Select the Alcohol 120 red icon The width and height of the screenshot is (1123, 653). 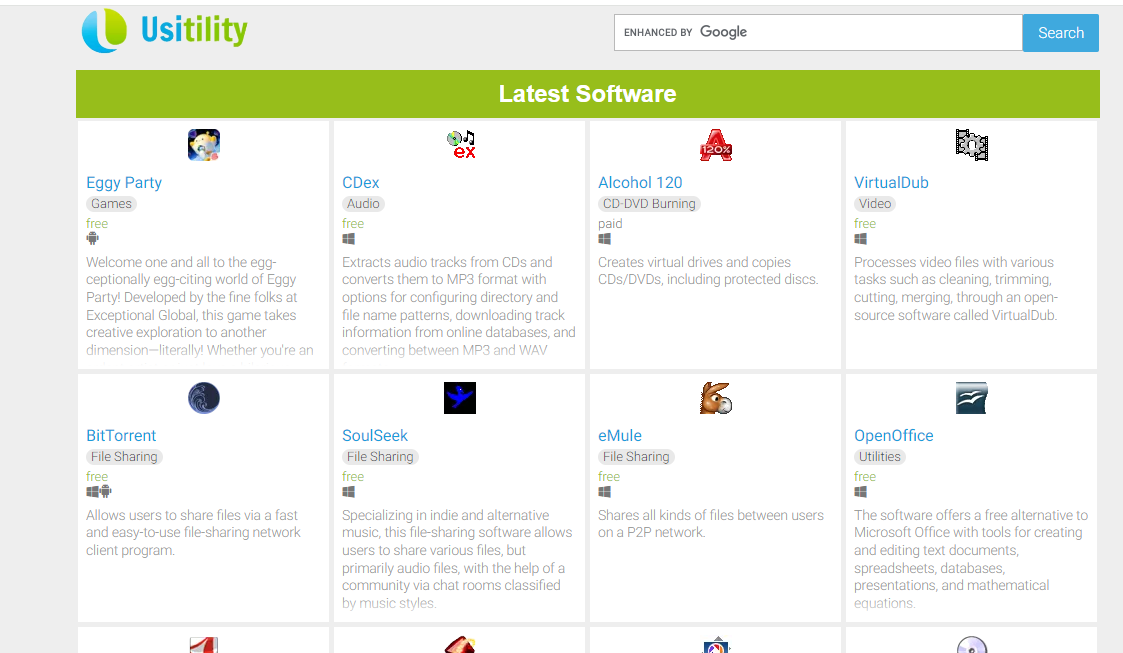click(x=716, y=145)
